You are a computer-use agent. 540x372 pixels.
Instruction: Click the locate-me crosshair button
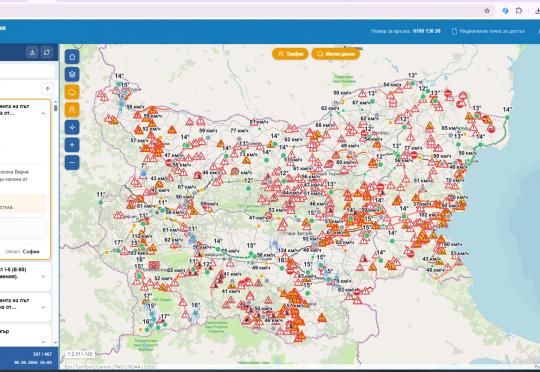72,127
